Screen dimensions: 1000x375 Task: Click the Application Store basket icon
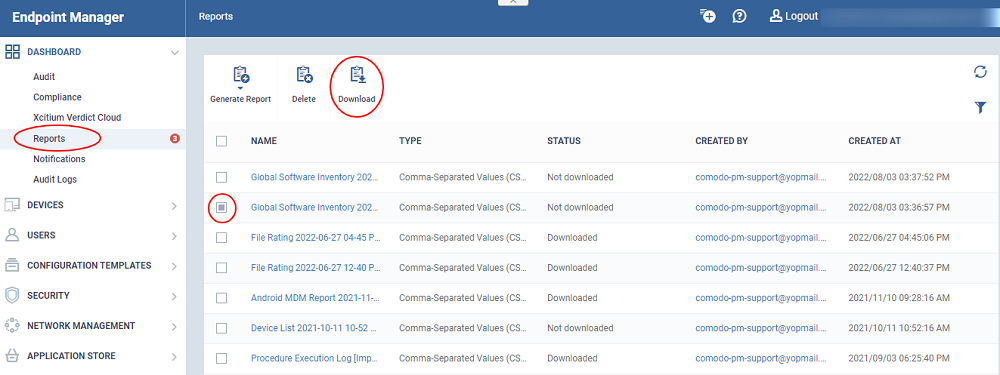(13, 356)
